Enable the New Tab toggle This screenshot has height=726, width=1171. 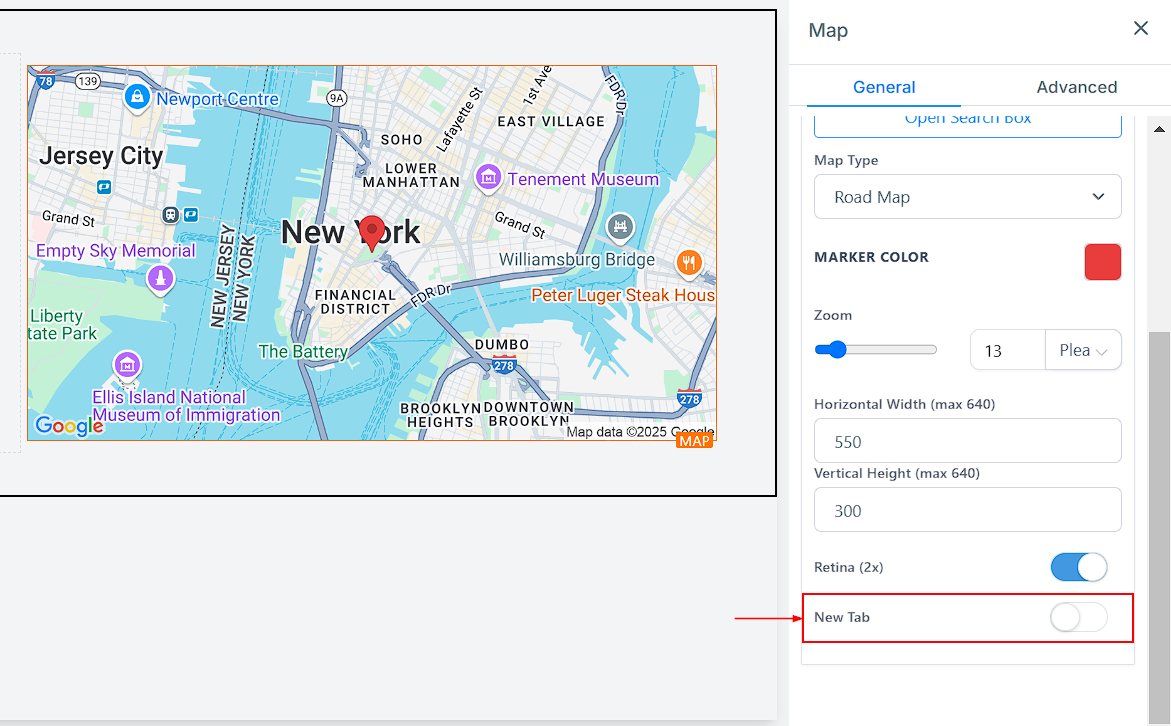(1078, 618)
